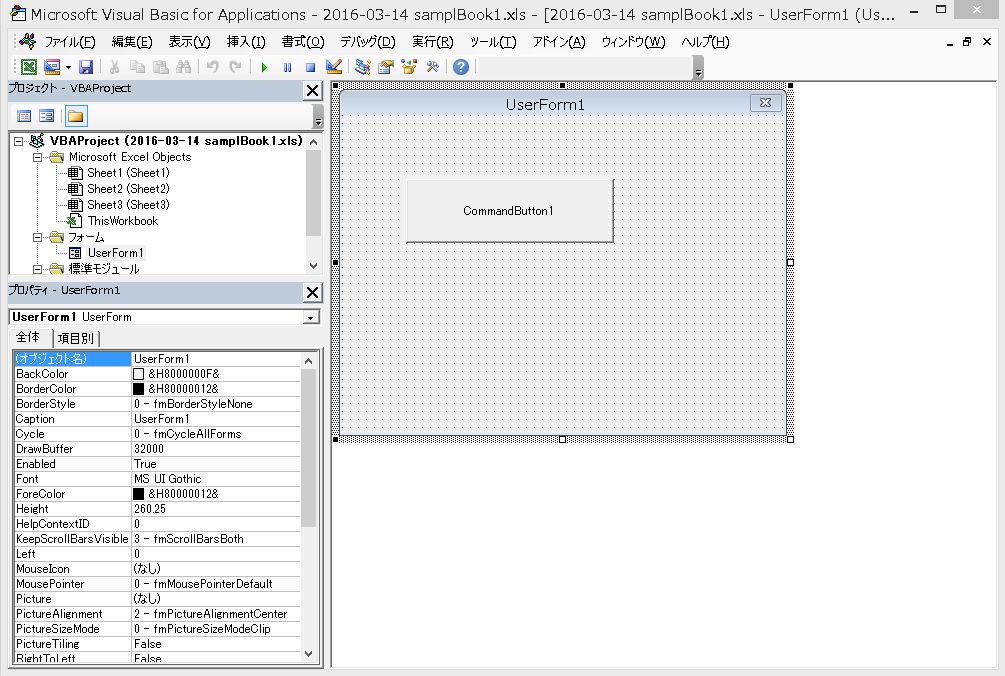Viewport: 1005px width, 676px height.
Task: Click the Insert UserForm toolbar icon
Action: [52, 67]
